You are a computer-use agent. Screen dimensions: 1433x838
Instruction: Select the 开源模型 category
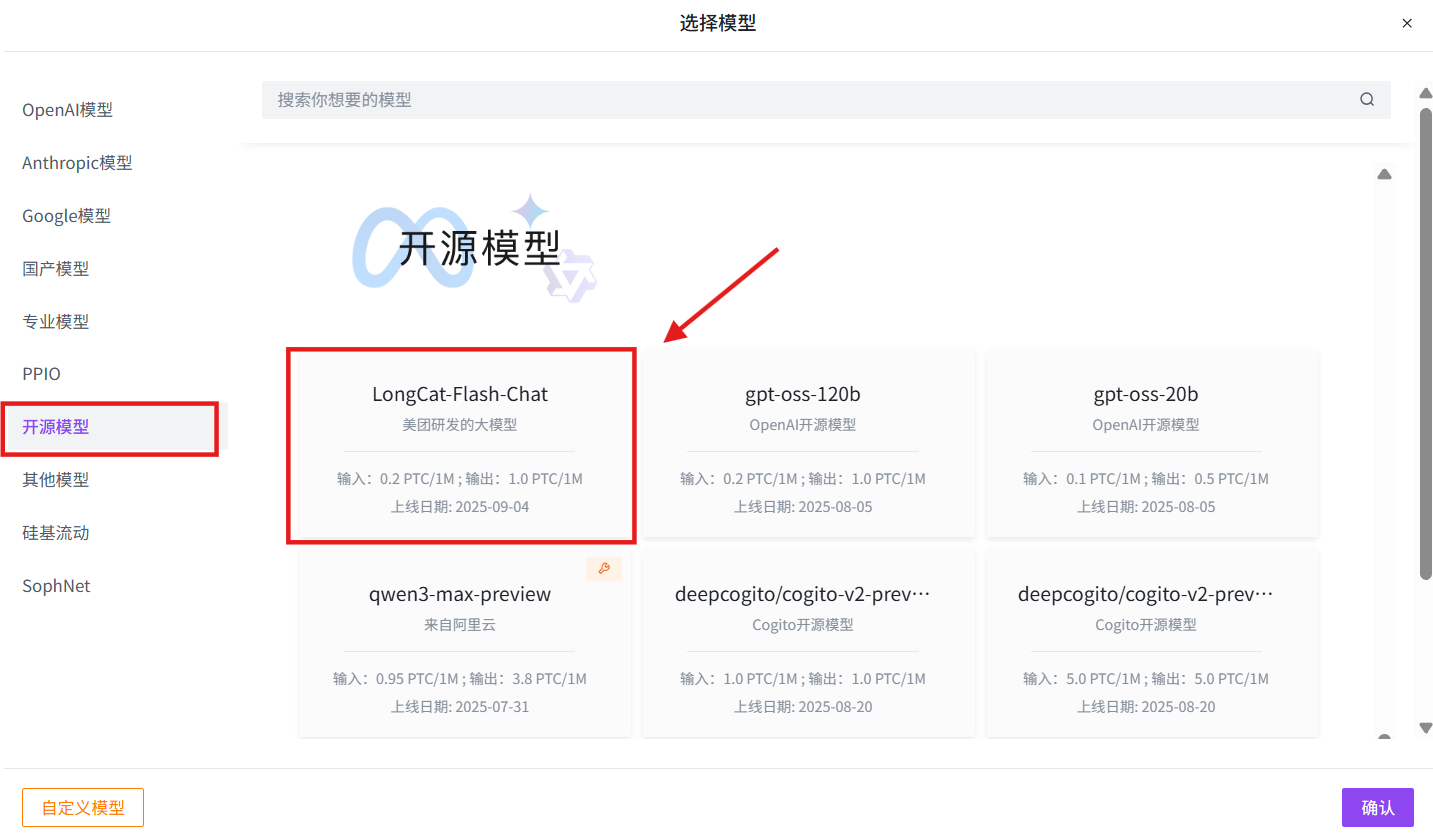click(x=55, y=427)
